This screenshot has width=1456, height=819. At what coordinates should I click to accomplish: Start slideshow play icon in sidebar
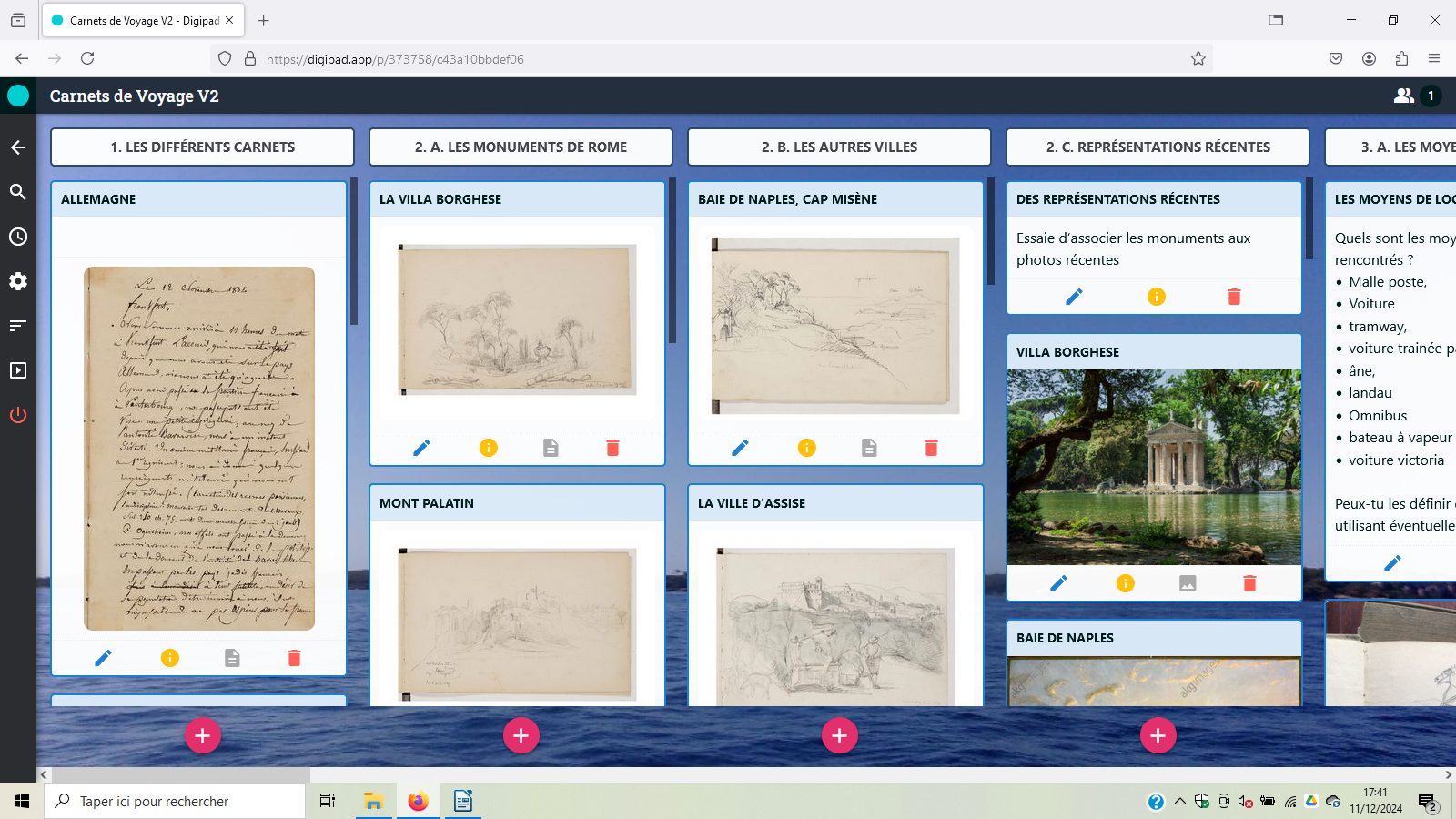tap(18, 370)
